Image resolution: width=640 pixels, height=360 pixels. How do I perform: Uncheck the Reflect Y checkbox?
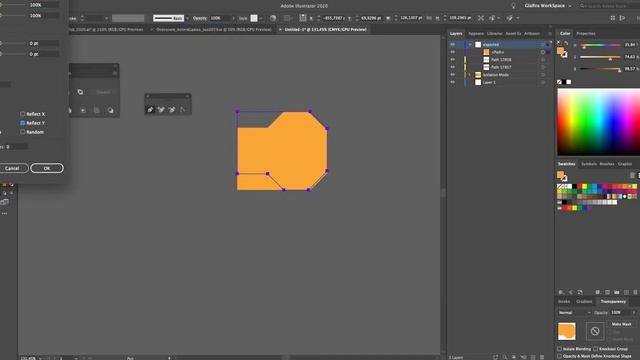[x=22, y=123]
